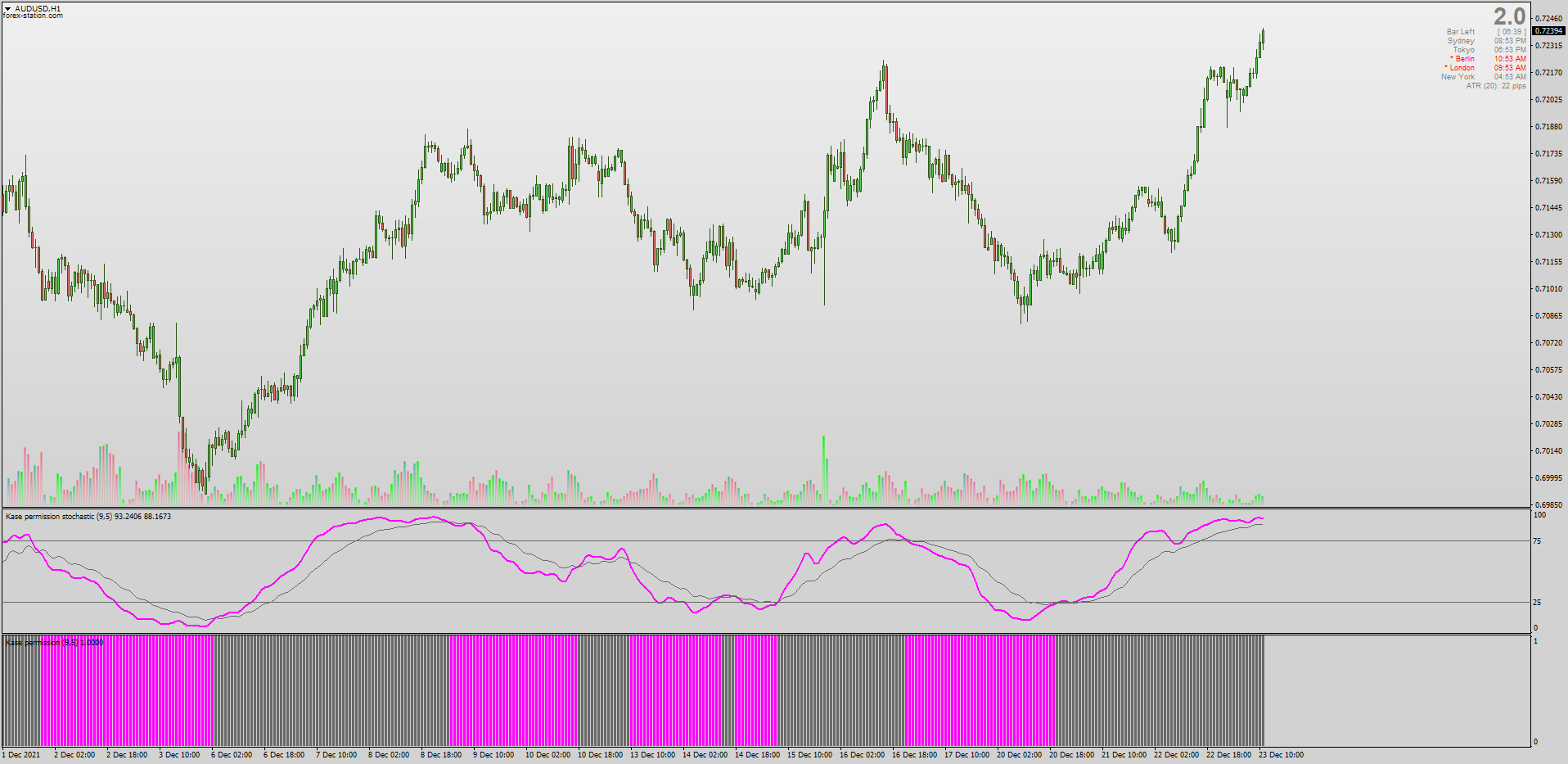The height and width of the screenshot is (764, 1568).
Task: Open the dropdown arrow beside AUDUSD,H1
Action: coord(7,9)
